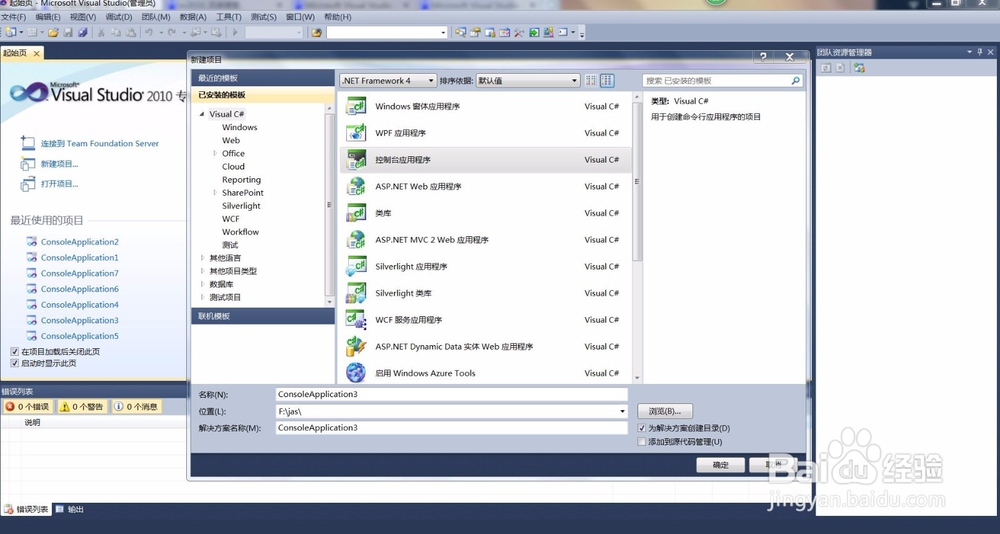Open the 帮助(H) menu
1000x534 pixels.
[338, 17]
